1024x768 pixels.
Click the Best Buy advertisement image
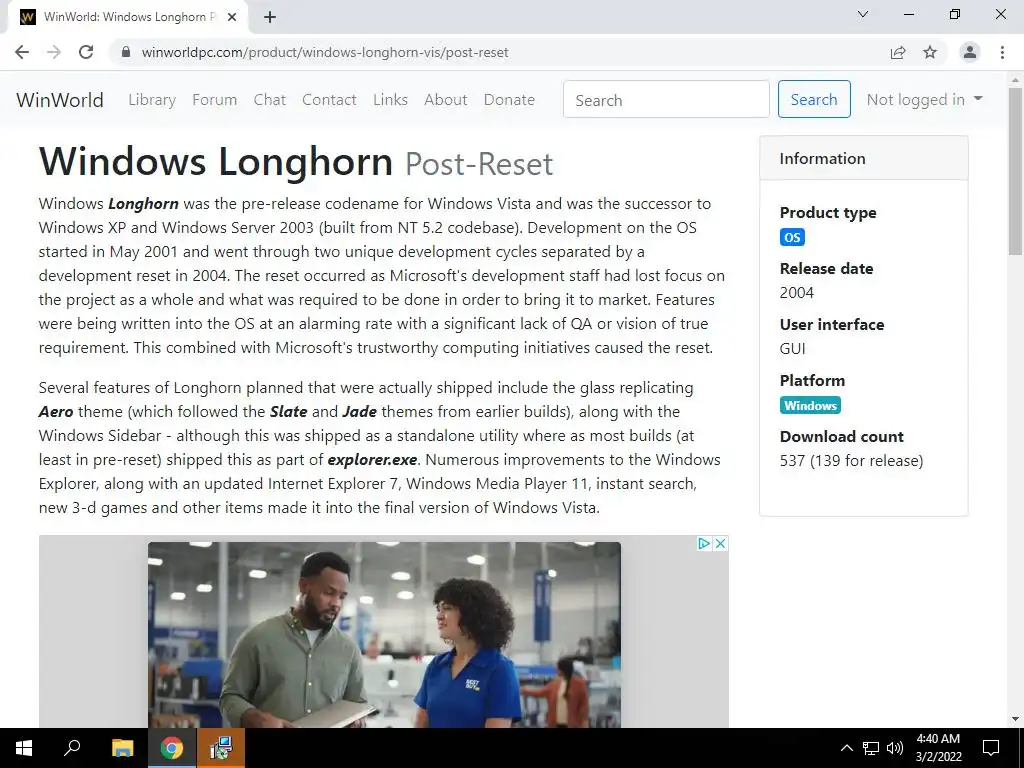click(x=384, y=635)
